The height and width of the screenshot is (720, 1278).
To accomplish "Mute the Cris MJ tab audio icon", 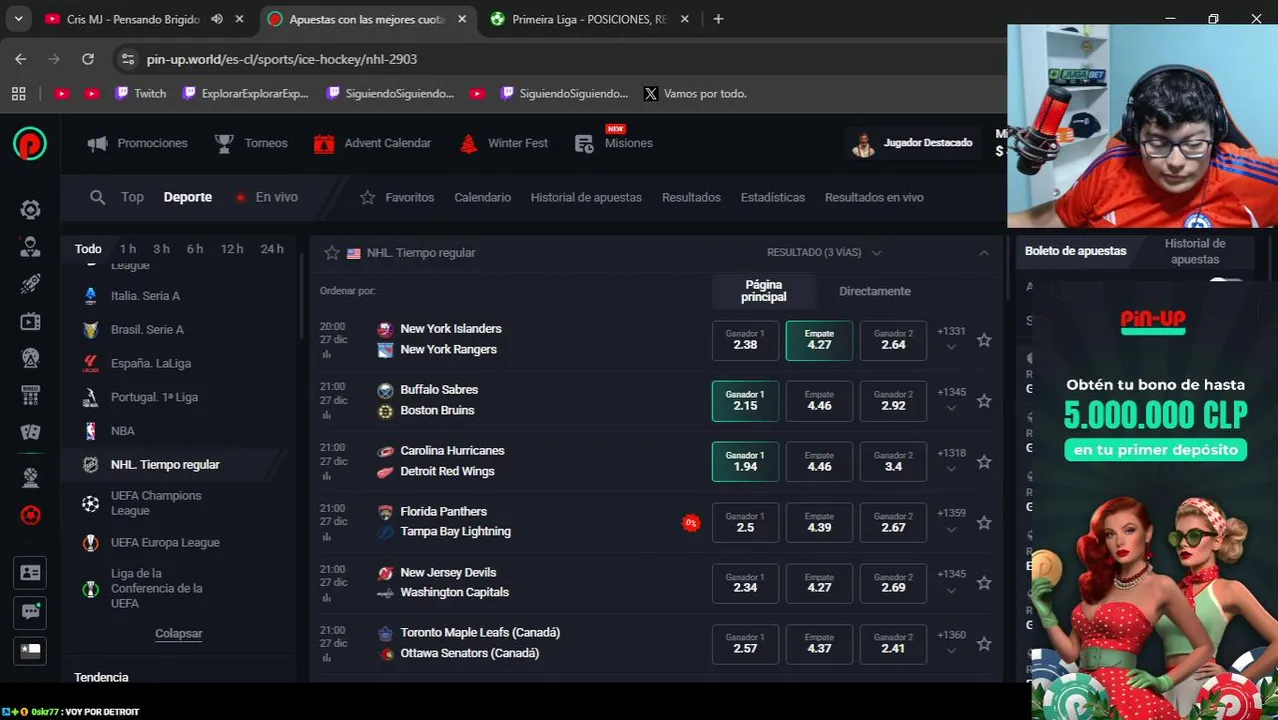I will [217, 19].
